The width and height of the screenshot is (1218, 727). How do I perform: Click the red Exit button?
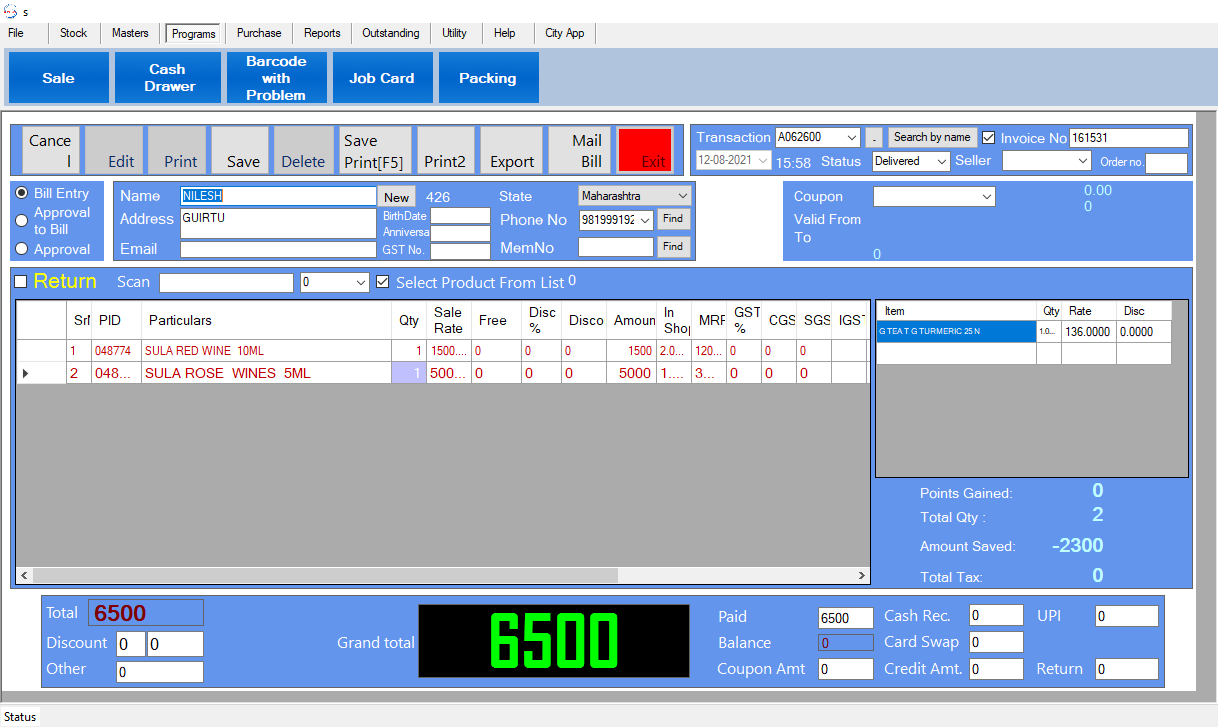click(645, 151)
